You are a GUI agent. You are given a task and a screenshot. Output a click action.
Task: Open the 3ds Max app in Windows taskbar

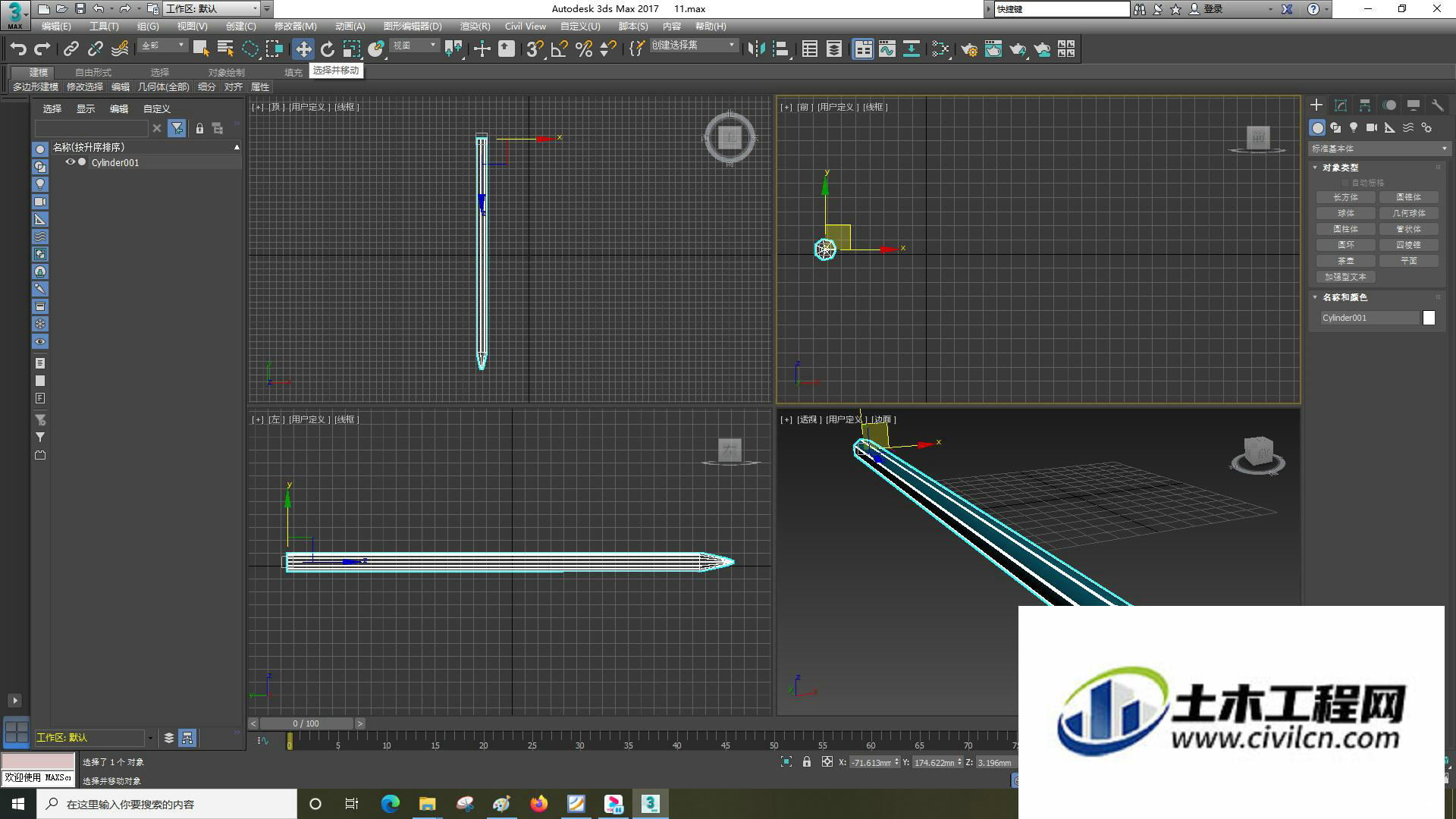651,804
